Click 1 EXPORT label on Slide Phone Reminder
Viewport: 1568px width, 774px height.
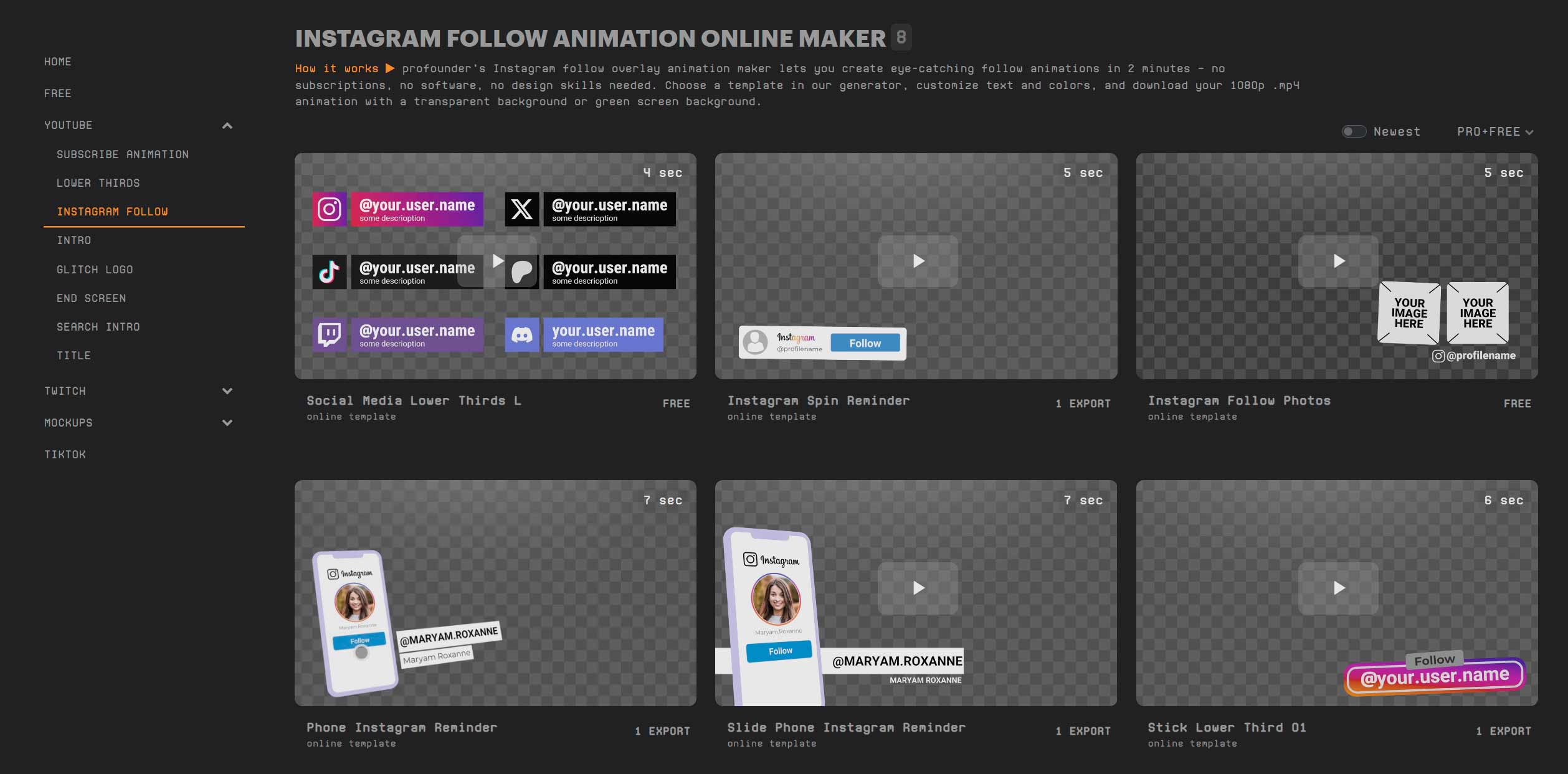[1083, 731]
